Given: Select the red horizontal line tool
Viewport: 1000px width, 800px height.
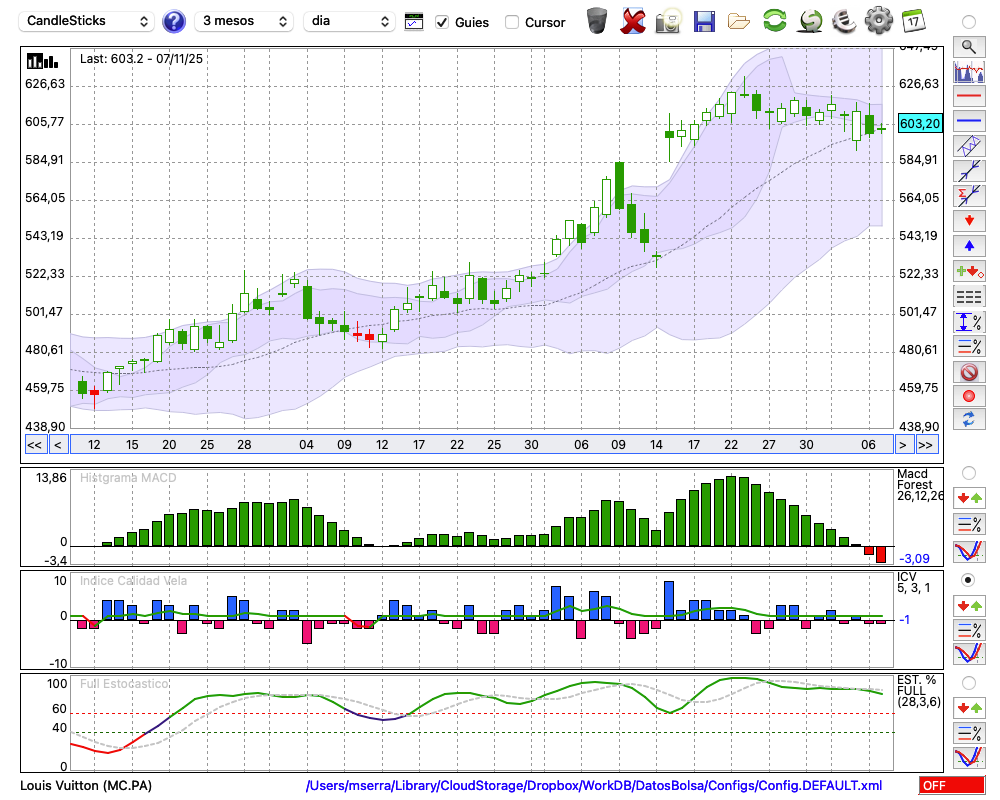Looking at the screenshot, I should click(x=968, y=97).
